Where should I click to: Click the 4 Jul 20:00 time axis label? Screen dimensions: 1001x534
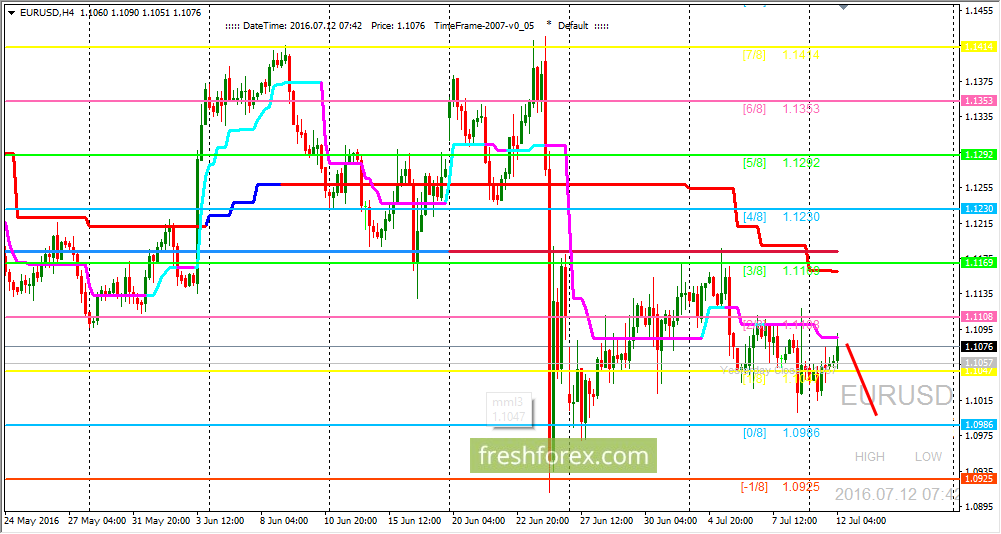coord(732,521)
